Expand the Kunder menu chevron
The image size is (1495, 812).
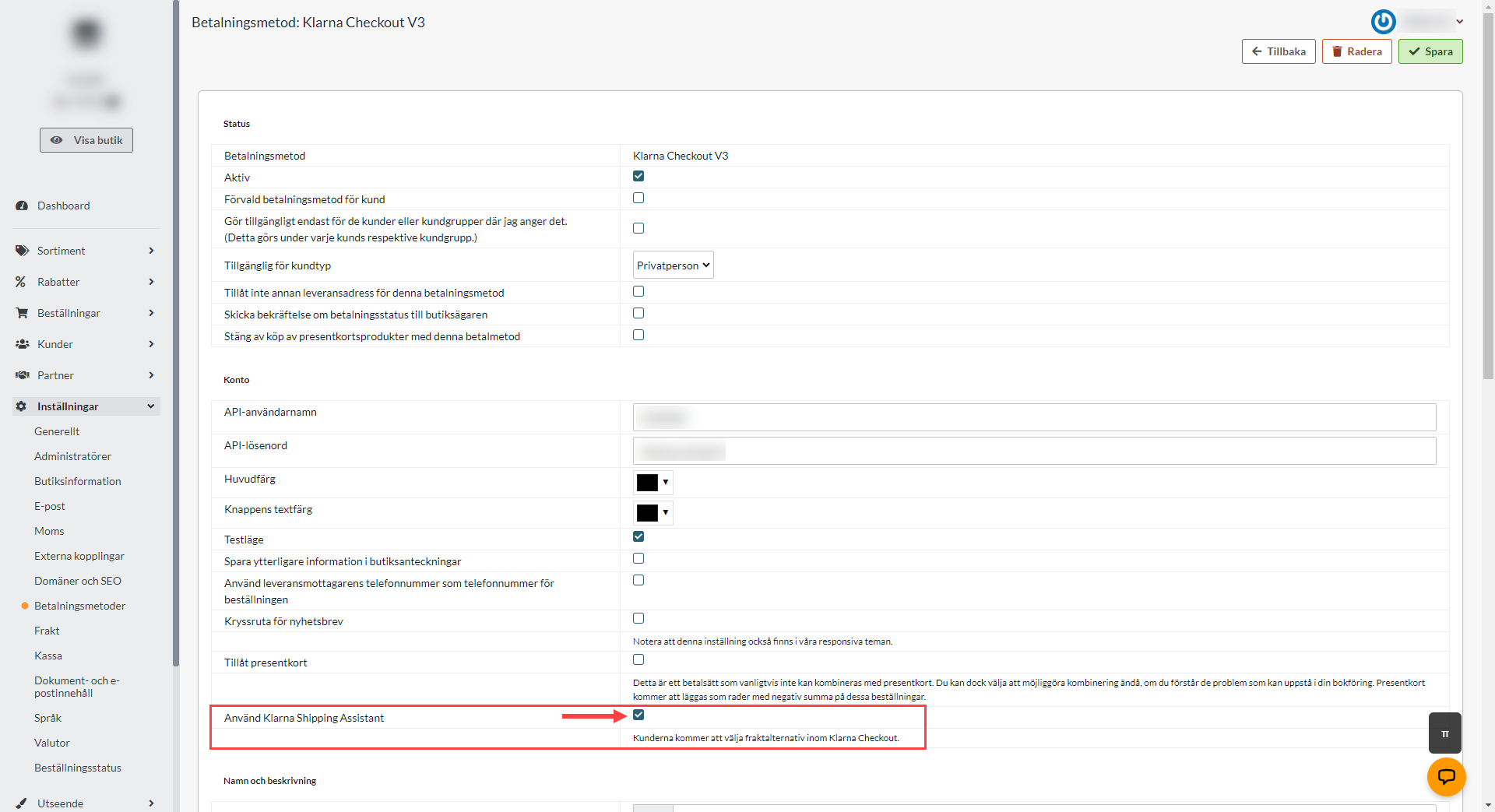click(151, 344)
